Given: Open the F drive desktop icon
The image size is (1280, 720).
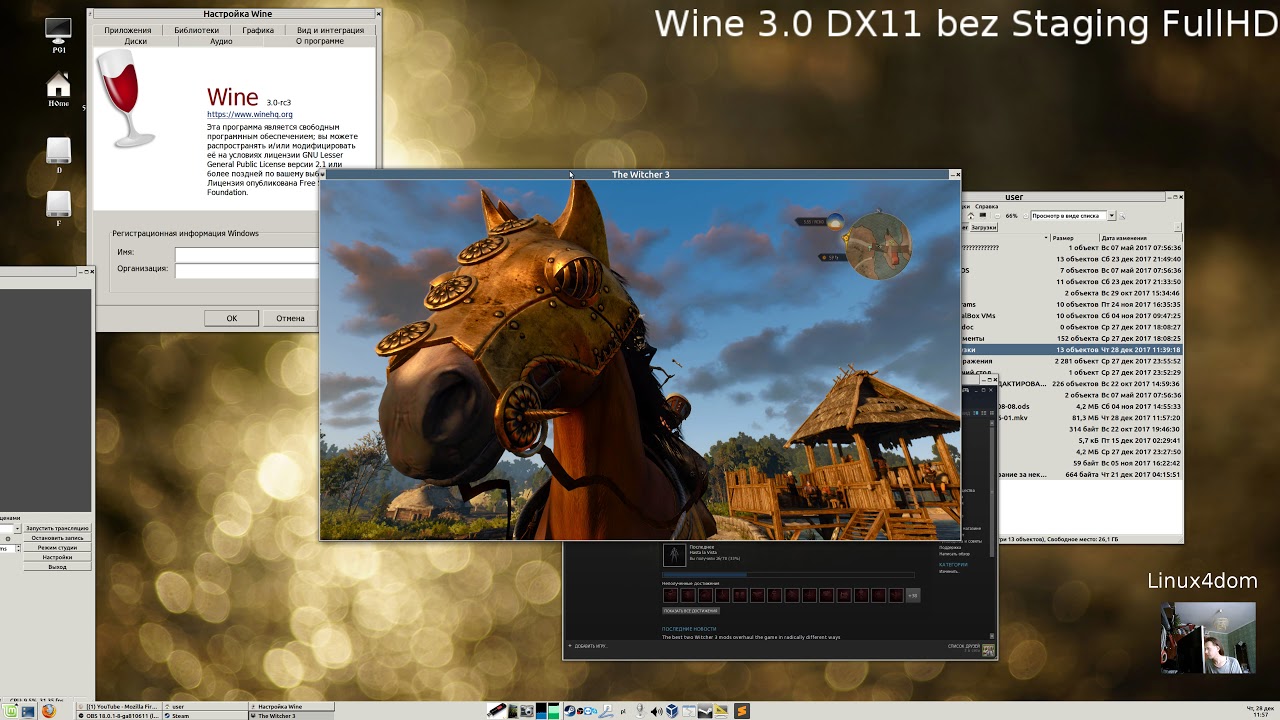Looking at the screenshot, I should click(59, 208).
